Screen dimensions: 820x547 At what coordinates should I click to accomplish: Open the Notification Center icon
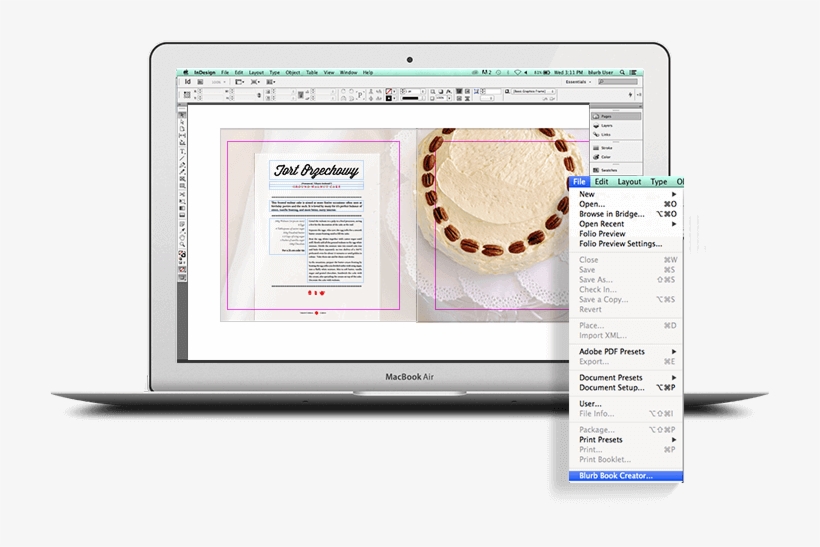(633, 73)
